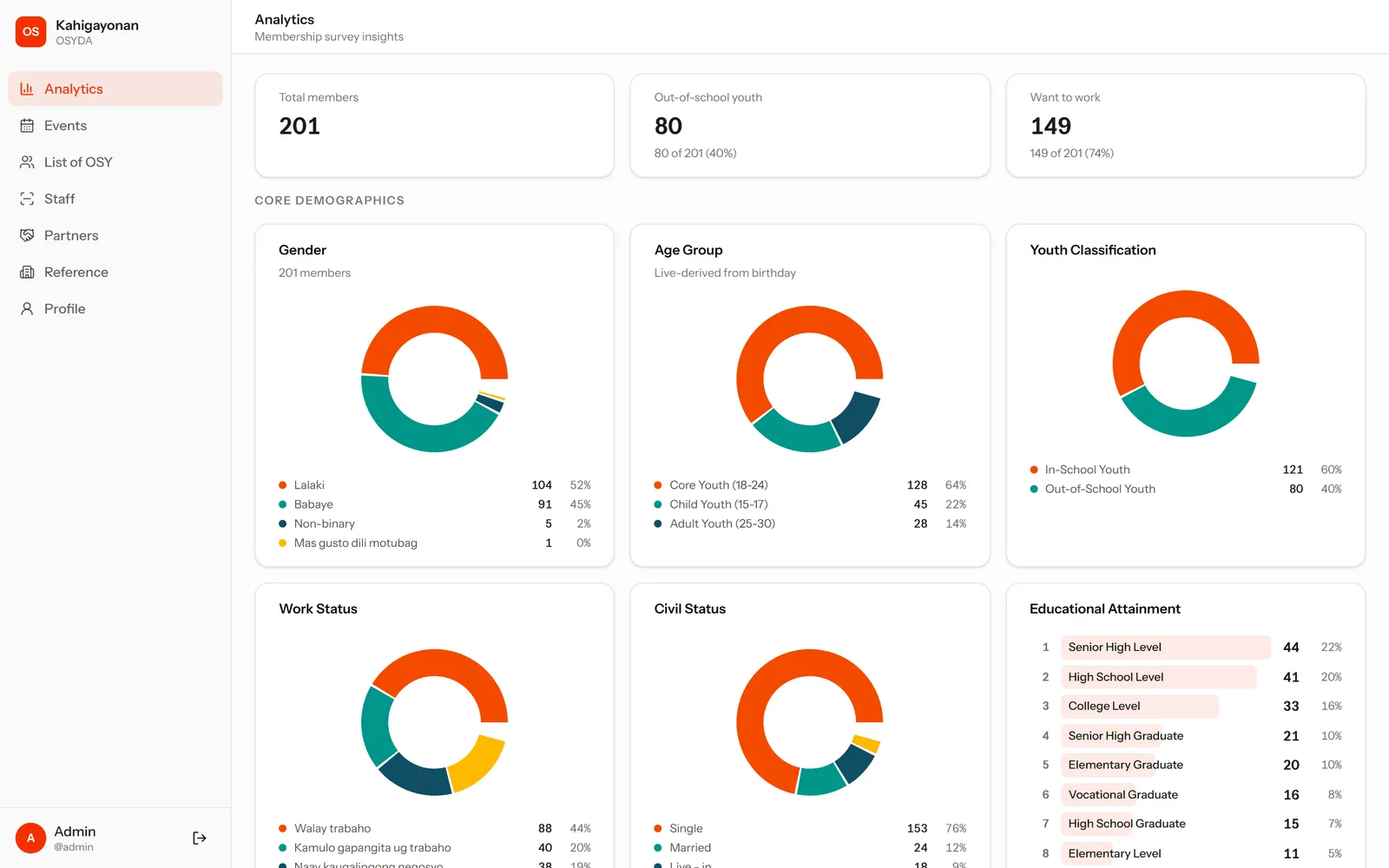Click the Admin avatar circle
1389x868 pixels.
(30, 838)
